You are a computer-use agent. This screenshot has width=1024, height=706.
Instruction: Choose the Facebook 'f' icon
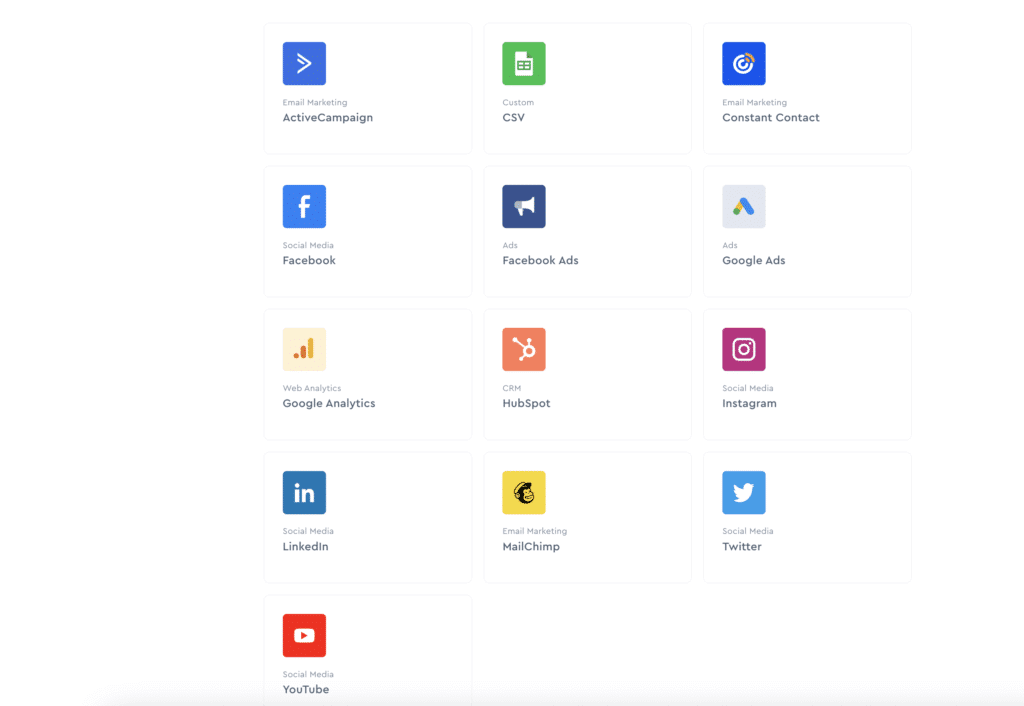click(x=304, y=207)
